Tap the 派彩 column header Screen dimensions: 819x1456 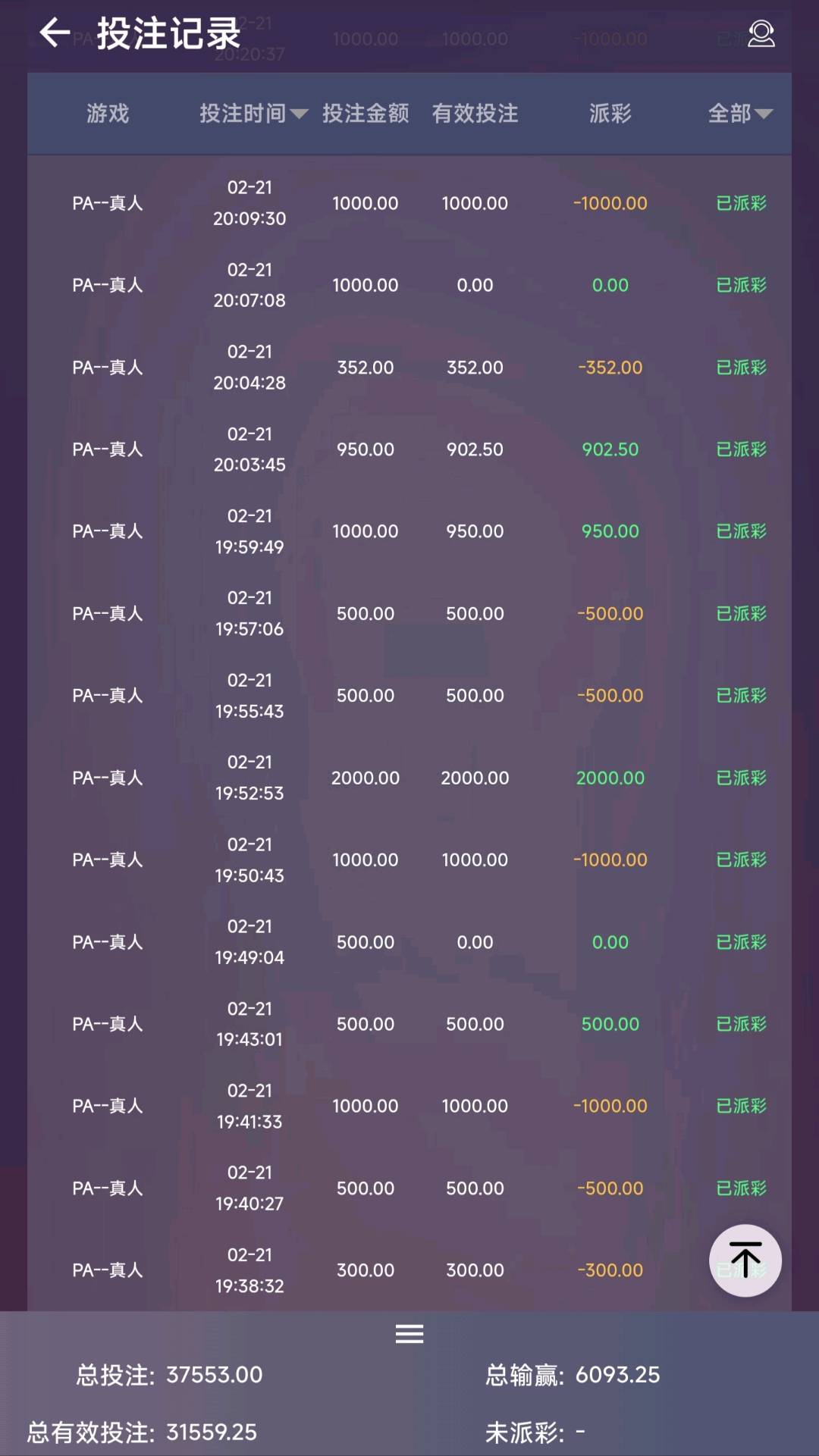pos(610,114)
